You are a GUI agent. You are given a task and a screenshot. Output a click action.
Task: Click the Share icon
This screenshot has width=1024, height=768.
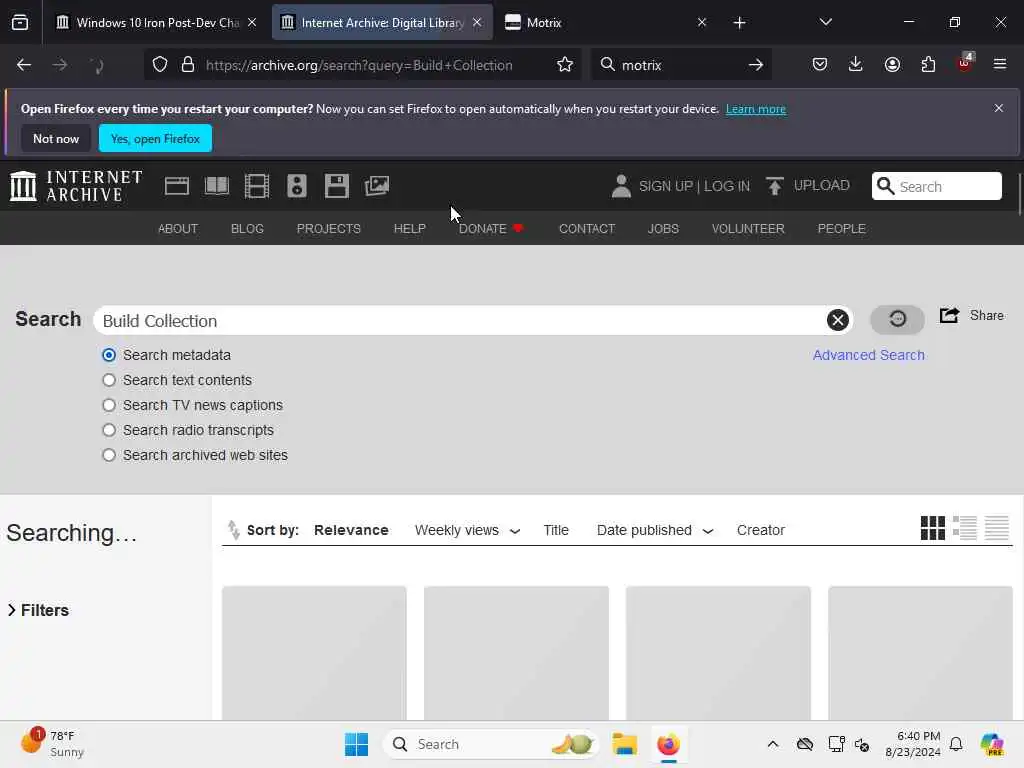[x=949, y=315]
